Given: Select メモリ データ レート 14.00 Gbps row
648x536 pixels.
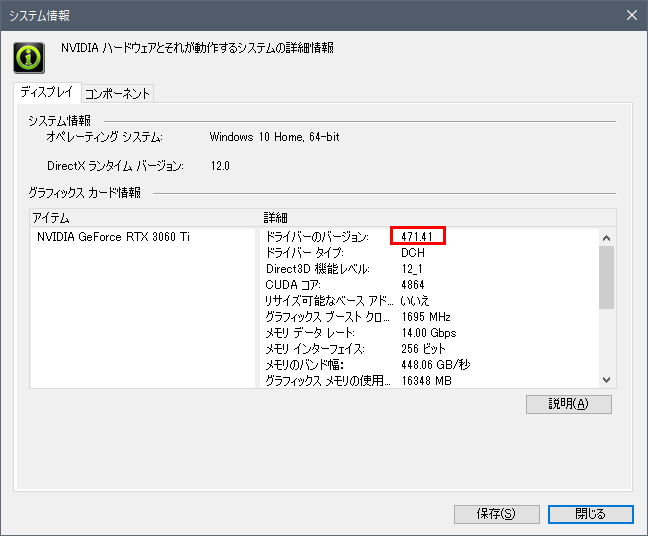Looking at the screenshot, I should tap(430, 333).
